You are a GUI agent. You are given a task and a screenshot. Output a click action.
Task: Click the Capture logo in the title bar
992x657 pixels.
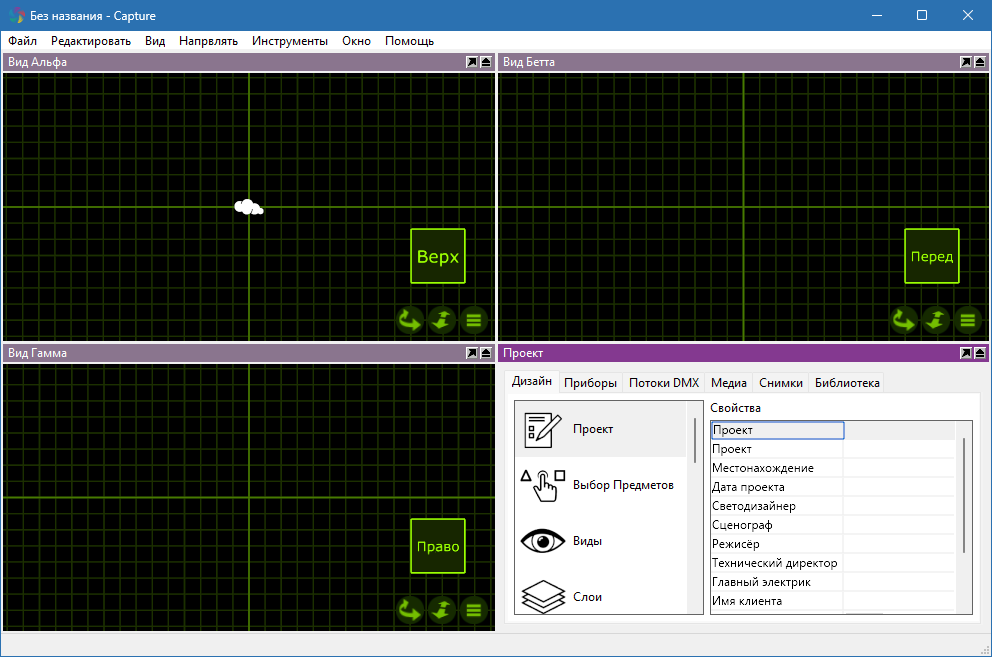pyautogui.click(x=14, y=15)
